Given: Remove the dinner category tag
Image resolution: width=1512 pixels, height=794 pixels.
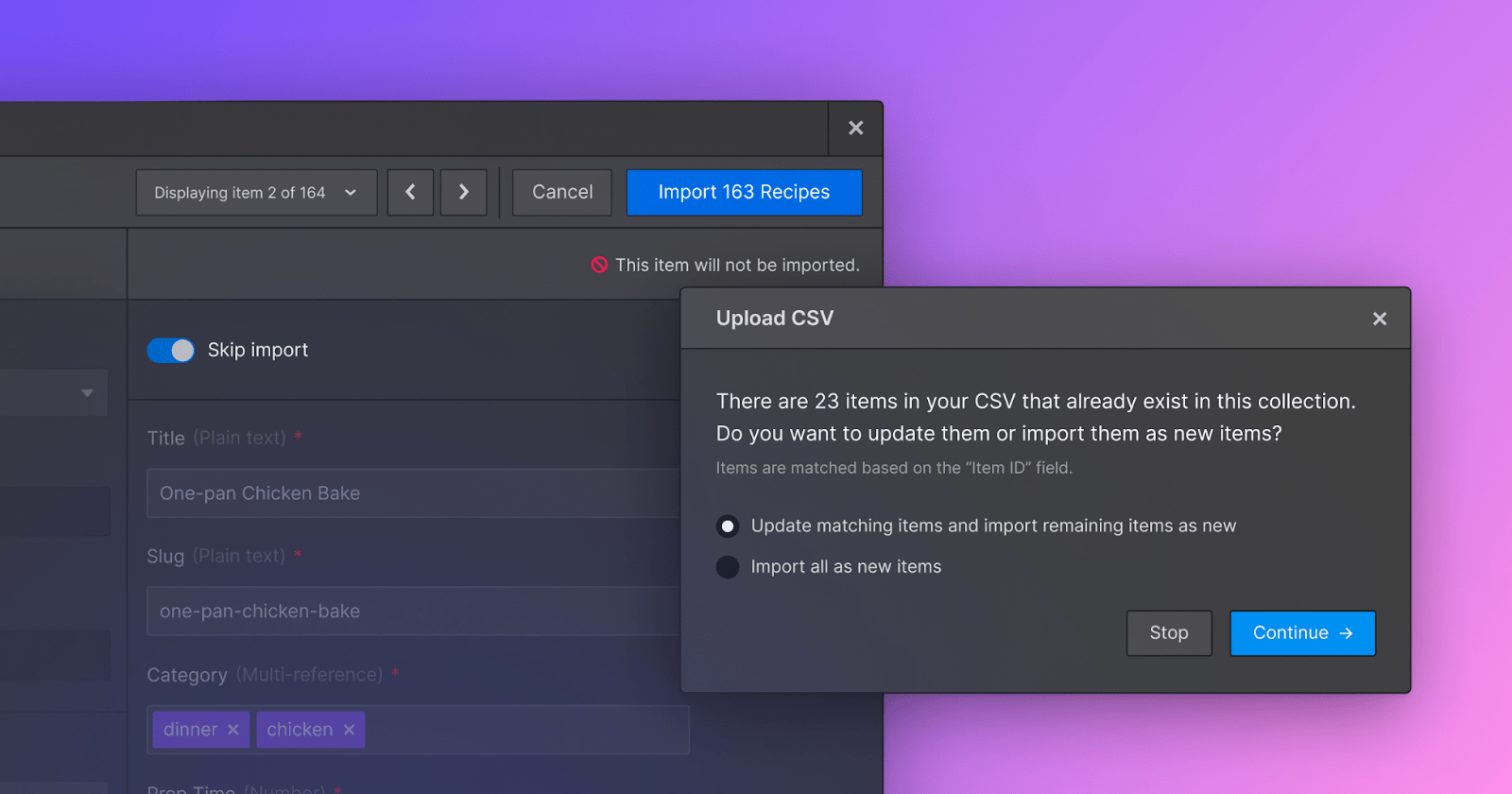Looking at the screenshot, I should (x=233, y=730).
